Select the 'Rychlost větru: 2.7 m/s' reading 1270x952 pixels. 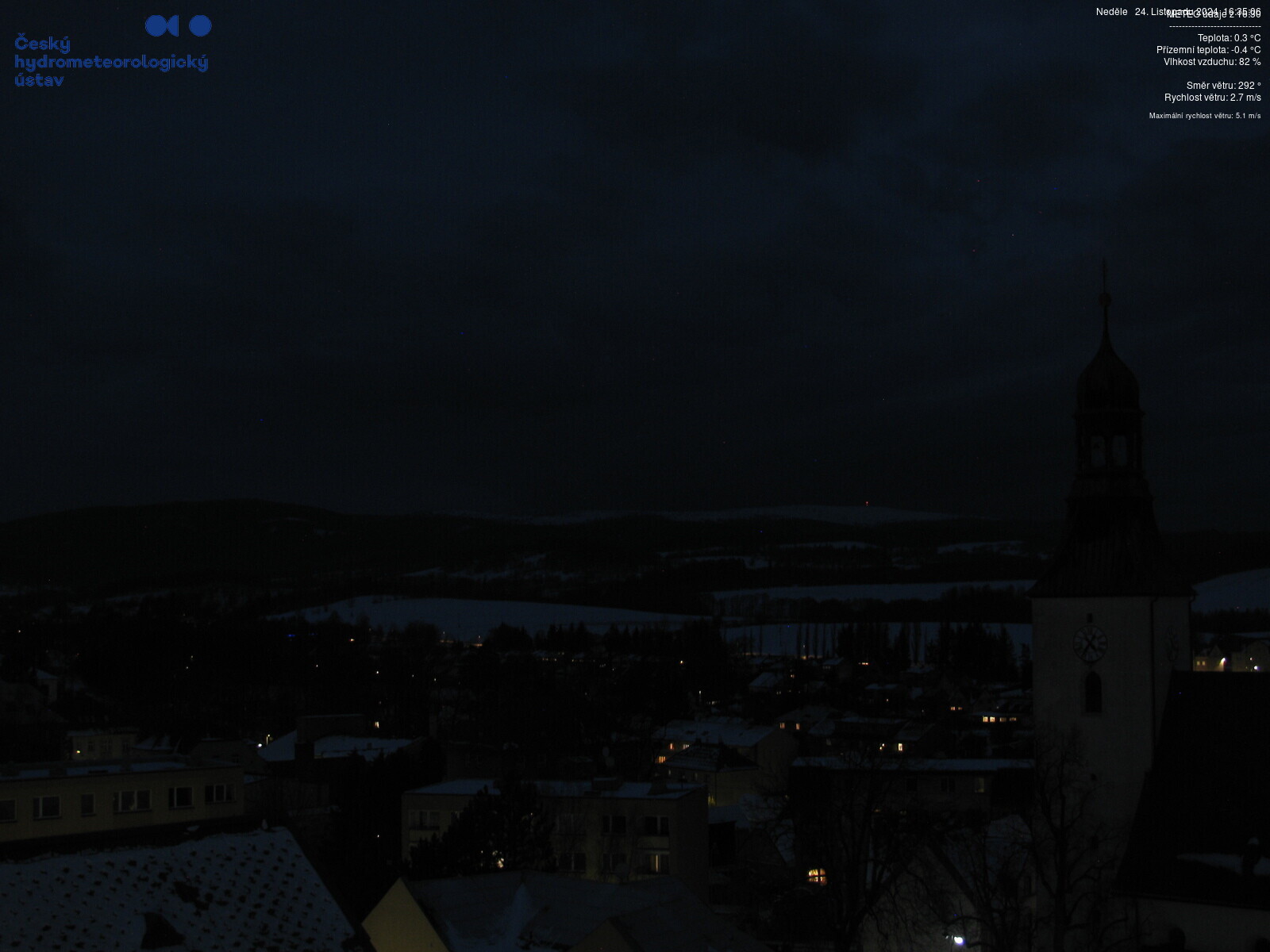pos(1212,98)
